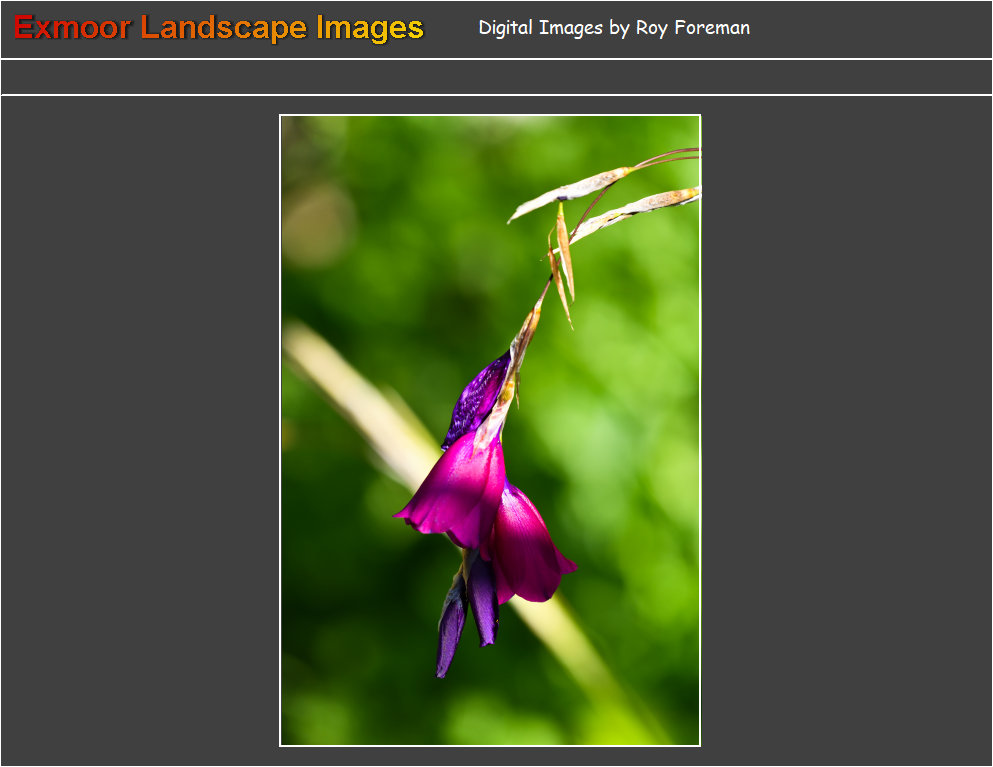Click the empty navigation bar below the header
The height and width of the screenshot is (767, 993).
click(x=496, y=77)
